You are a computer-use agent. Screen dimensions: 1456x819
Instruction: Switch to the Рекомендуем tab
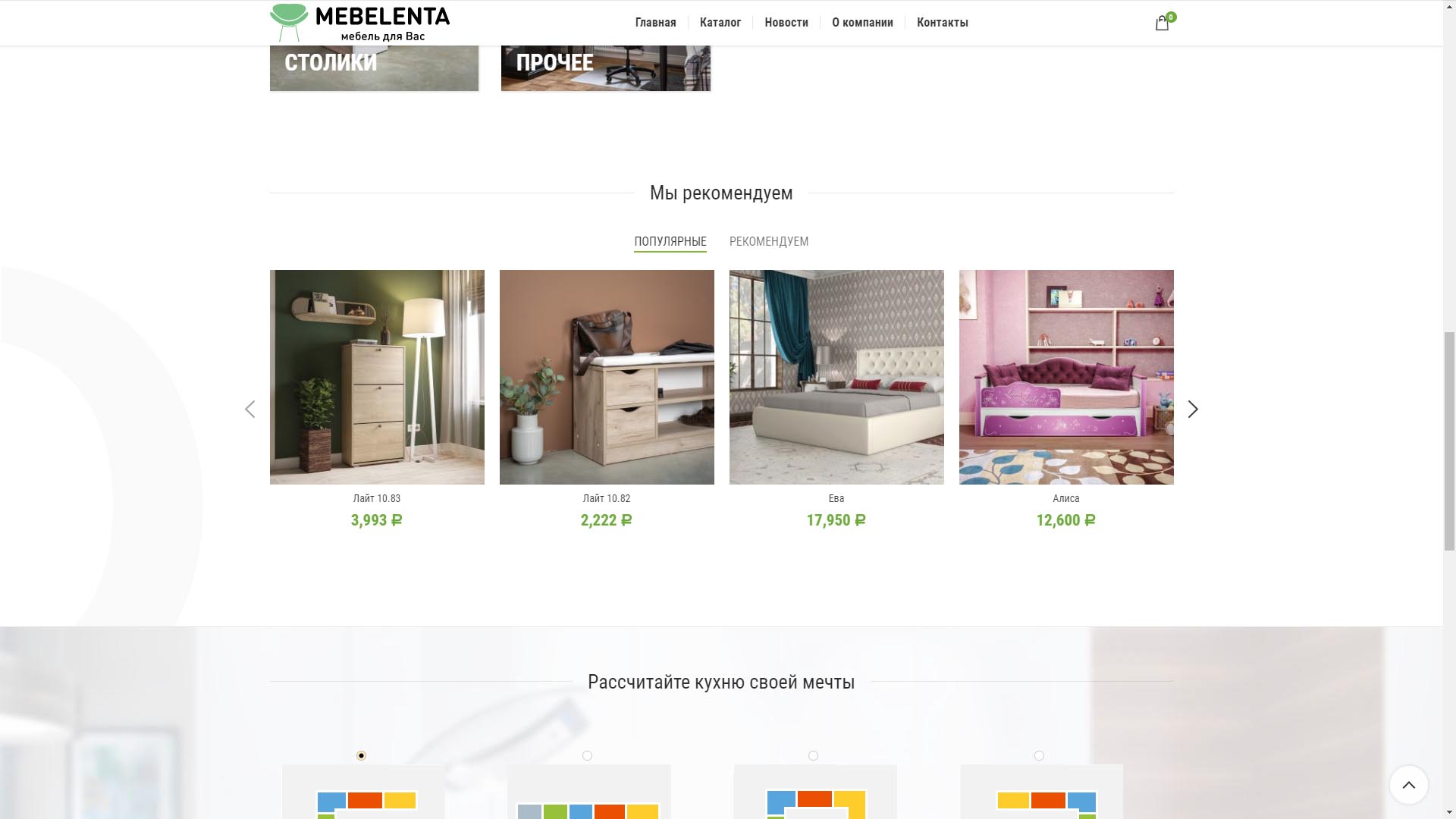point(769,241)
